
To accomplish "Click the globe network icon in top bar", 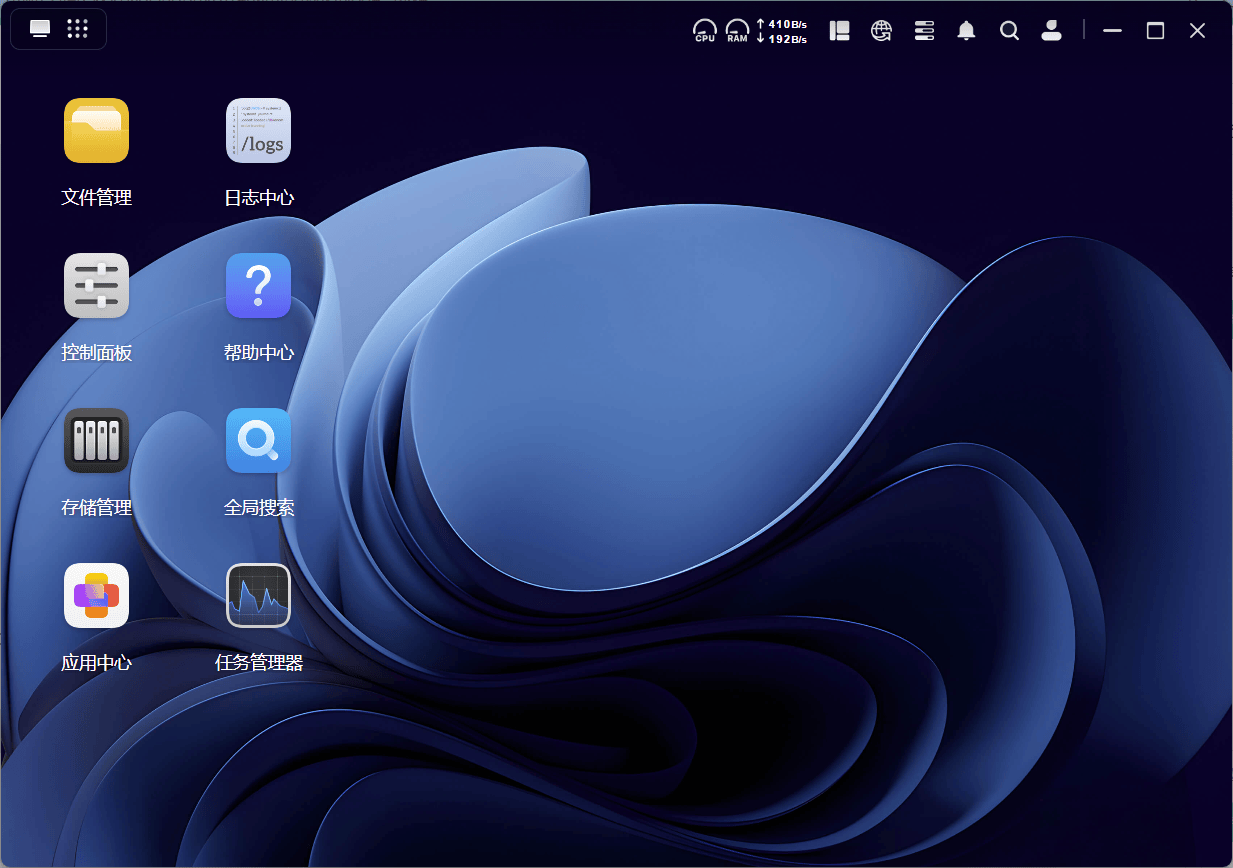I will (881, 31).
